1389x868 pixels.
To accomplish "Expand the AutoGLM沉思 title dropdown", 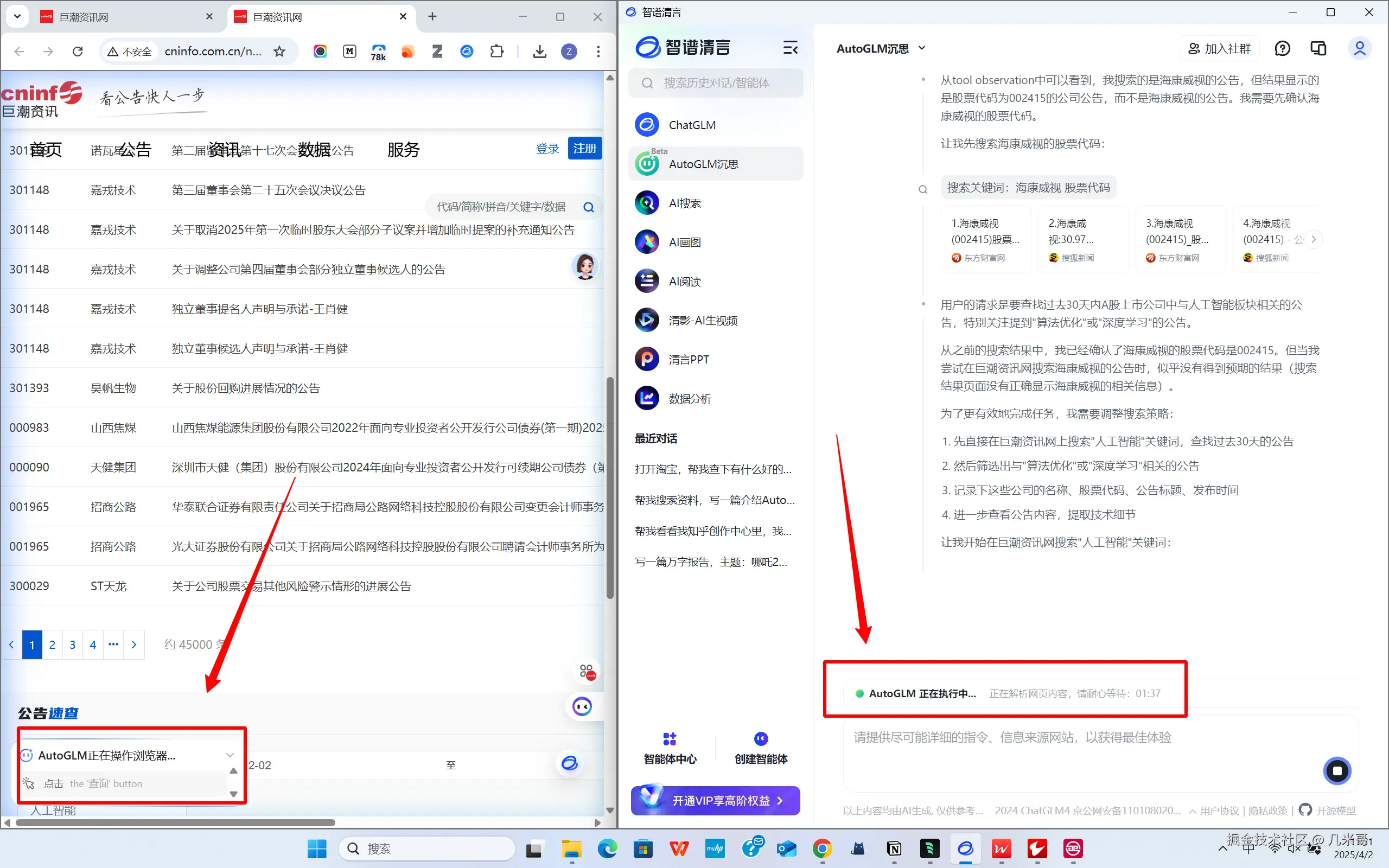I will pyautogui.click(x=921, y=48).
